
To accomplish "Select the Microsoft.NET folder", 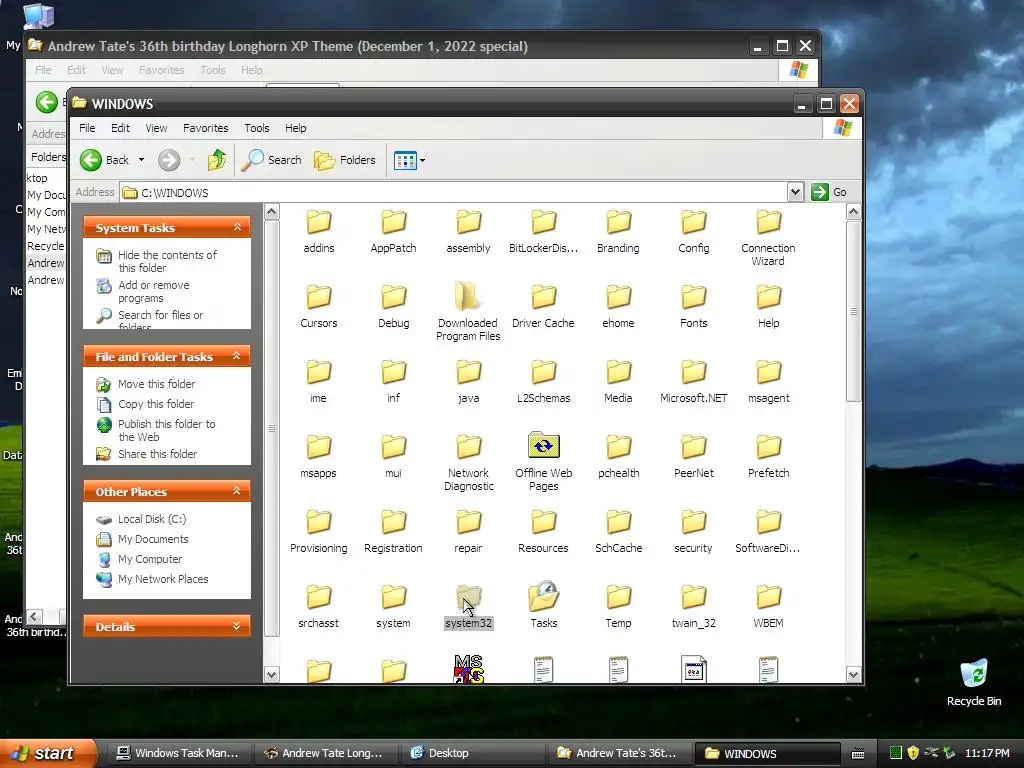I will (694, 382).
